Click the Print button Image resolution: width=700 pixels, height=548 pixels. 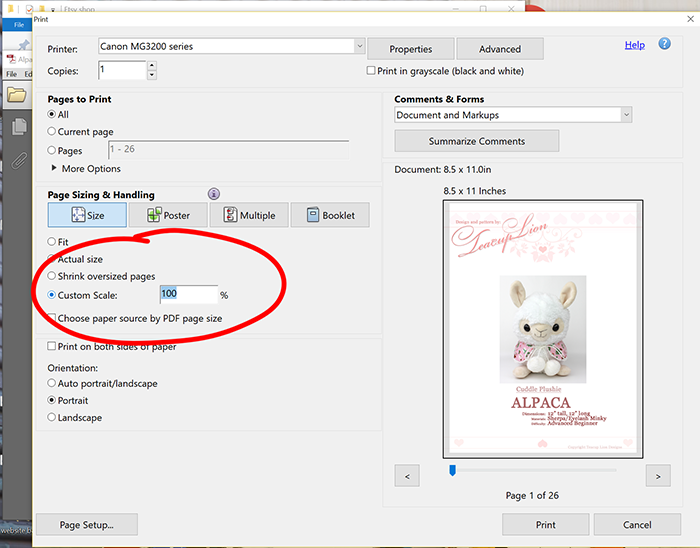546,524
